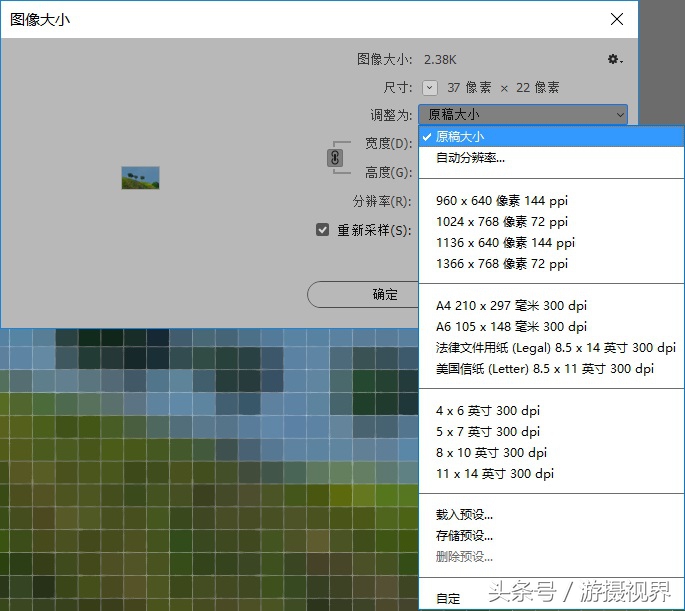Choose the 自定 option at the bottom

(x=551, y=598)
